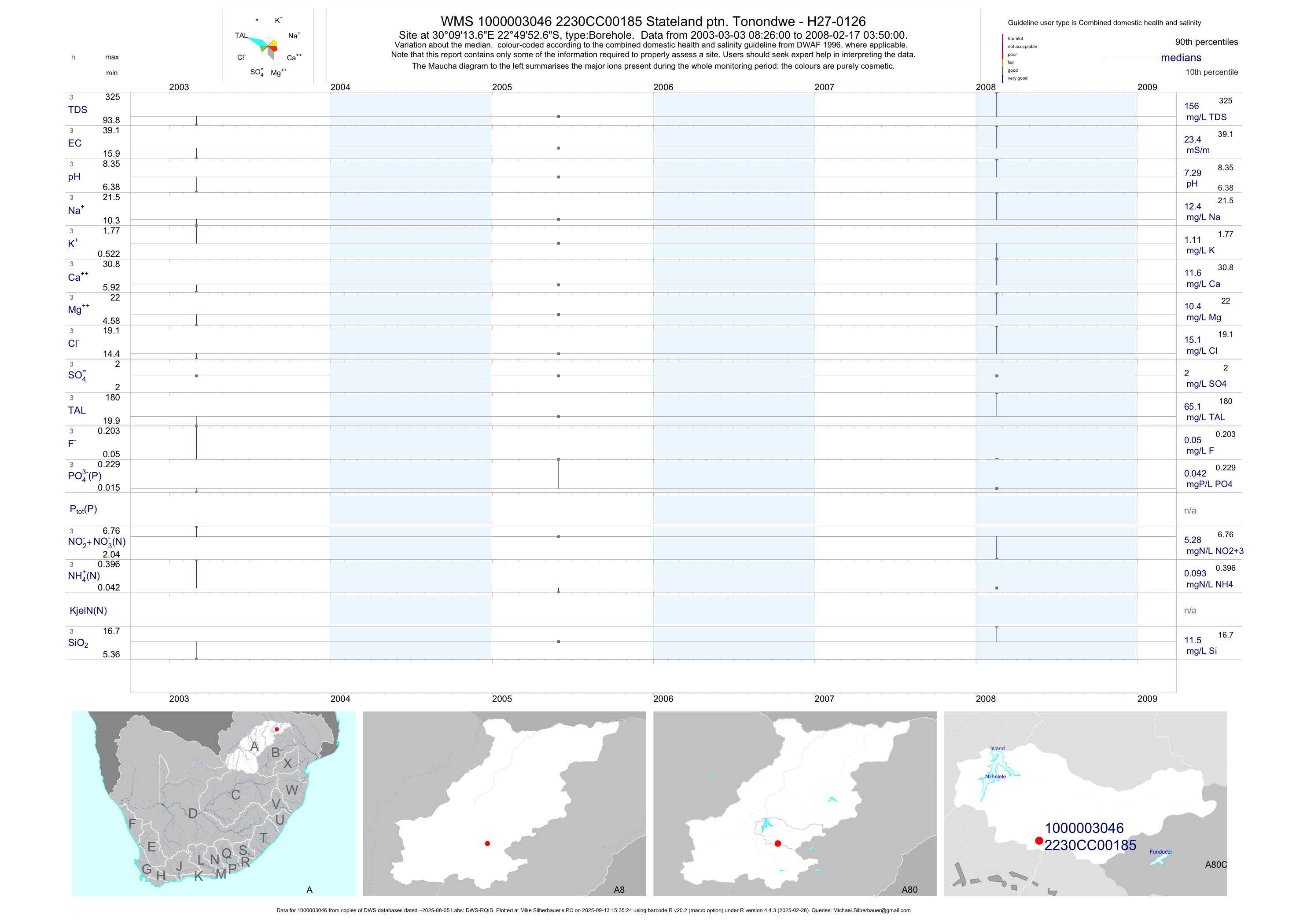The height and width of the screenshot is (924, 1307).
Task: Click the medians legend text
Action: point(1181,58)
